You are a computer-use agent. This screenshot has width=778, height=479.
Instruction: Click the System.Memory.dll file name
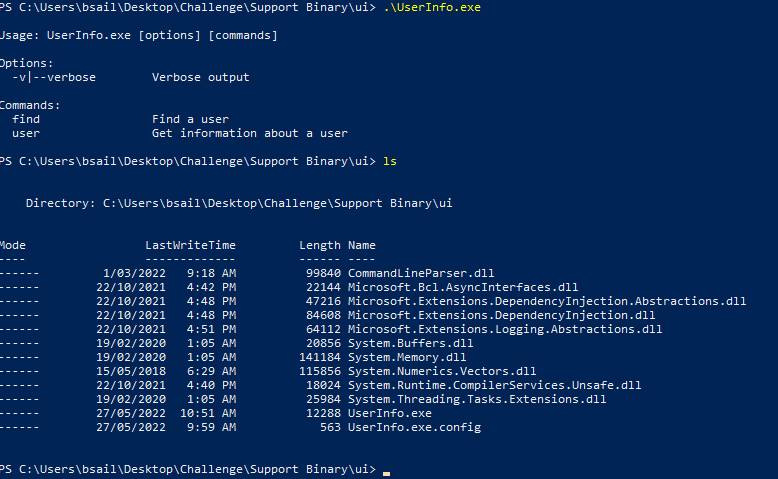(x=407, y=357)
